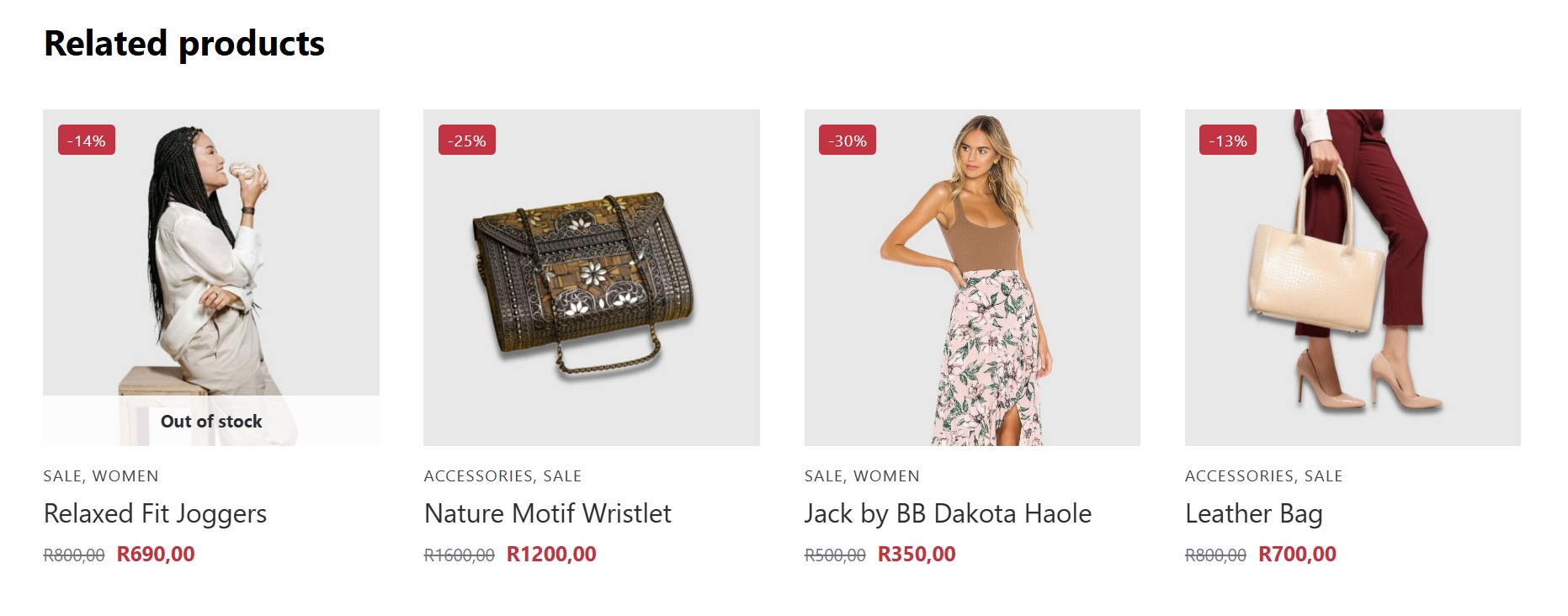Click the -30% discount badge
Image resolution: width=1568 pixels, height=616 pixels.
pyautogui.click(x=848, y=141)
